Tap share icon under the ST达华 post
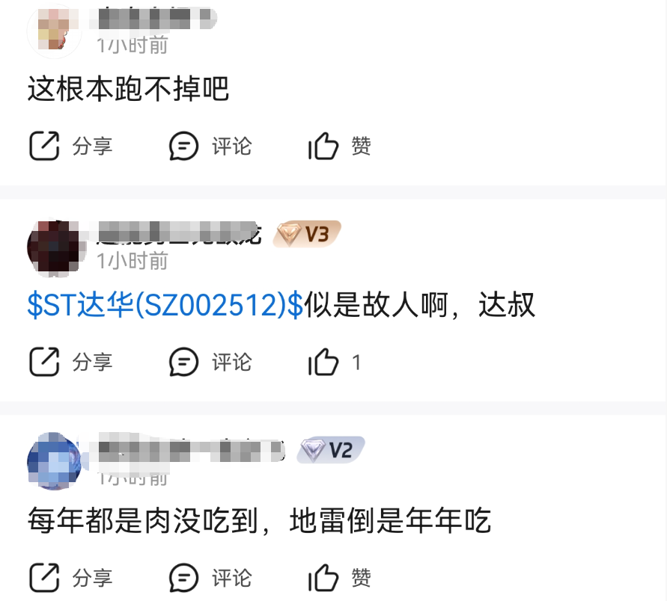The height and width of the screenshot is (601, 667). [44, 362]
